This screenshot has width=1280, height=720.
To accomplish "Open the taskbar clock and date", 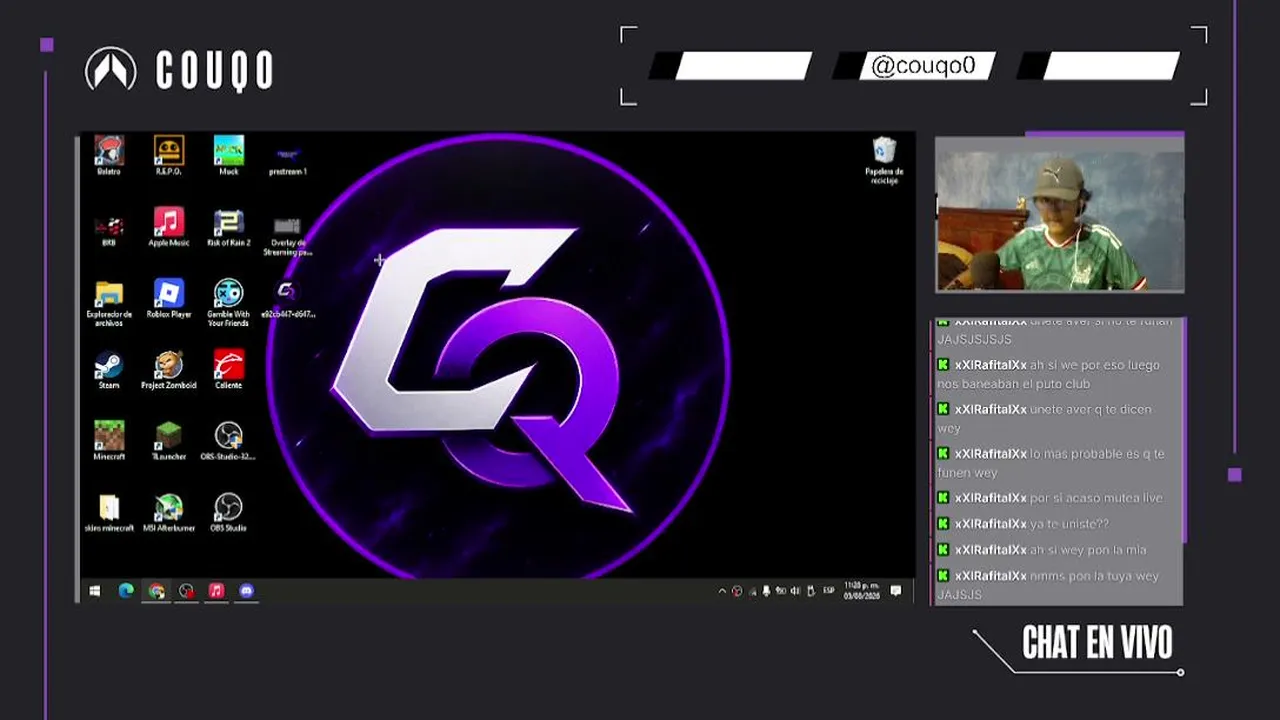I will pos(860,590).
